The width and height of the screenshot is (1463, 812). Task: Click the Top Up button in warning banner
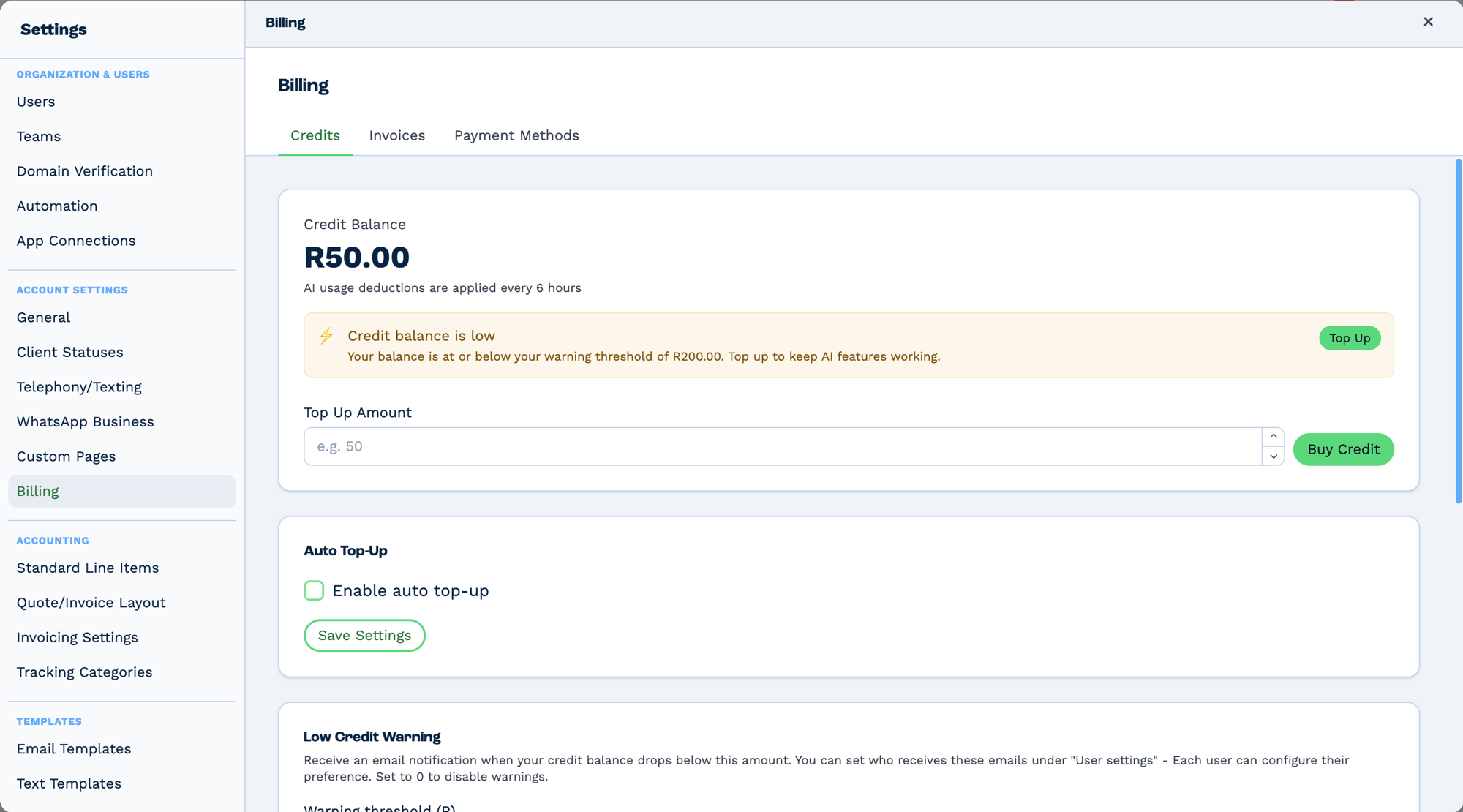coord(1350,338)
